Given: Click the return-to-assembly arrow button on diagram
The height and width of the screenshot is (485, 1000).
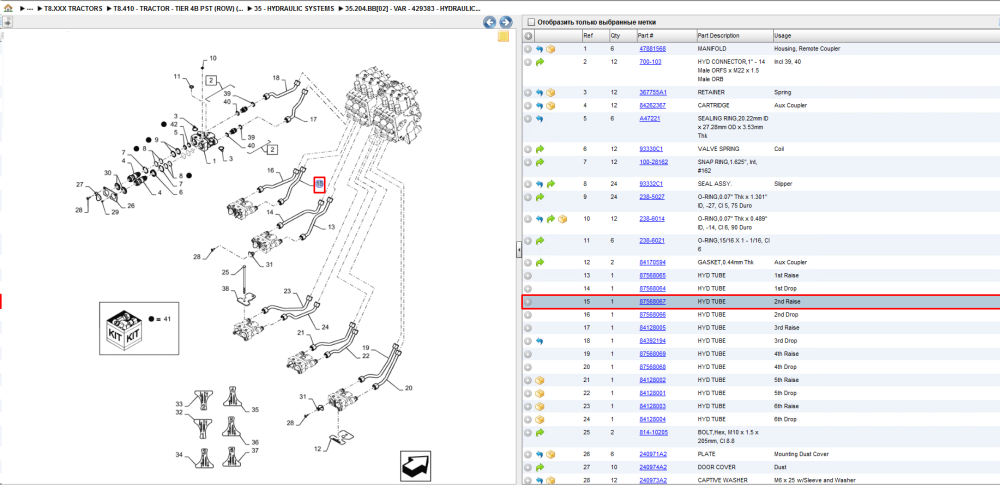Looking at the screenshot, I should click(x=417, y=466).
